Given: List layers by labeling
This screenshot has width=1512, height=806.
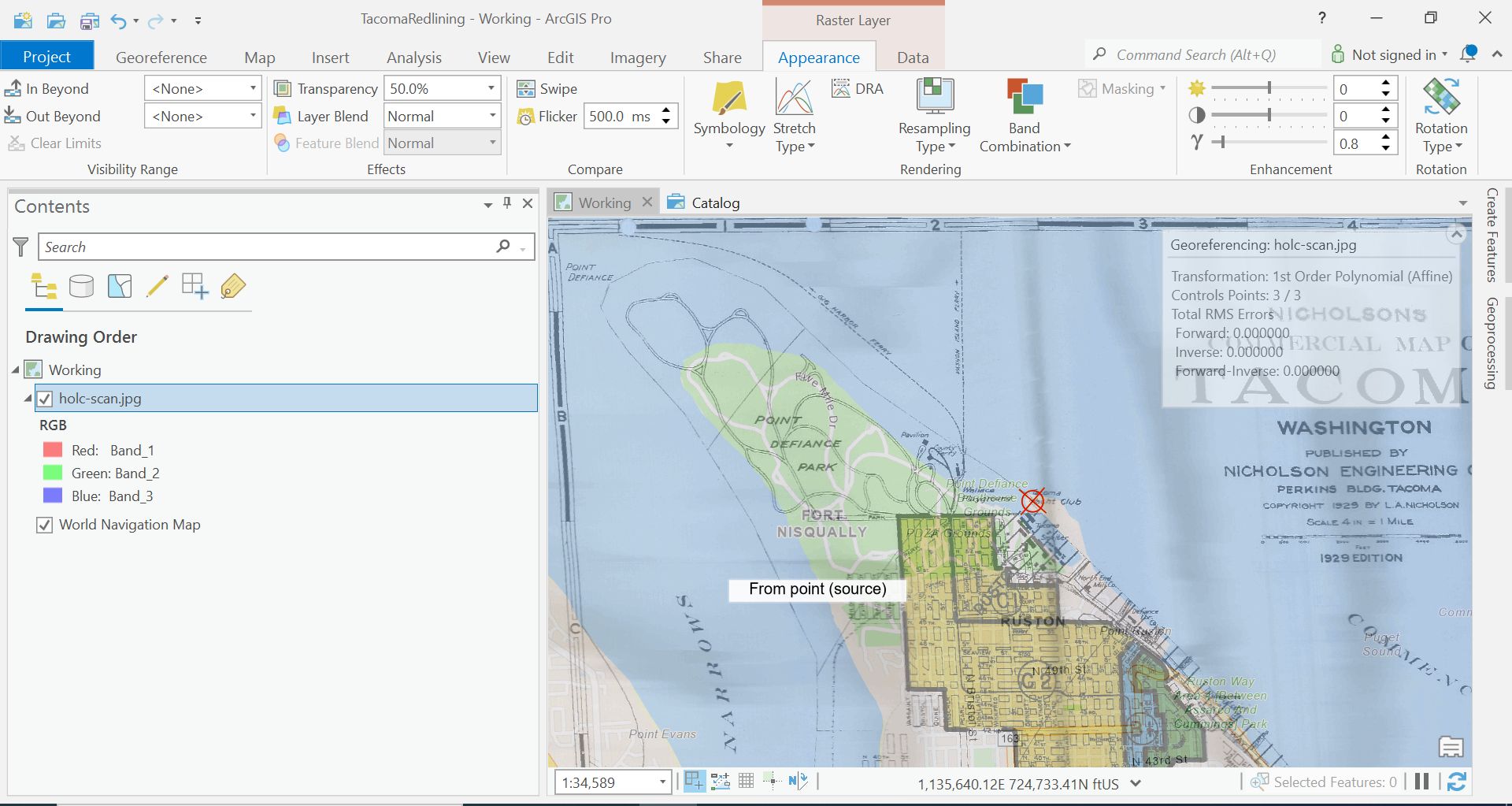Looking at the screenshot, I should [233, 286].
